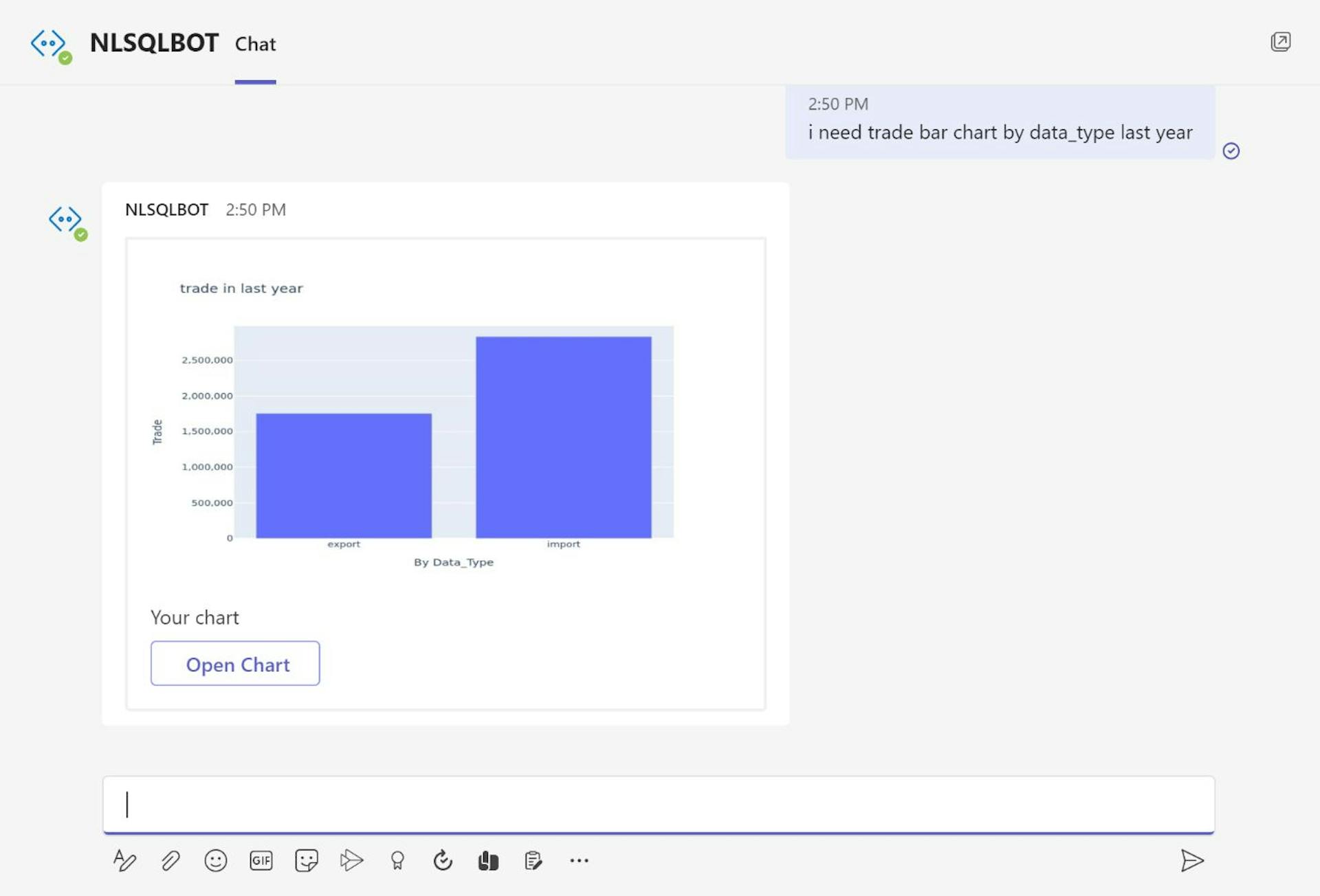The width and height of the screenshot is (1320, 896).
Task: Schedule the message for later delivery
Action: (x=443, y=860)
